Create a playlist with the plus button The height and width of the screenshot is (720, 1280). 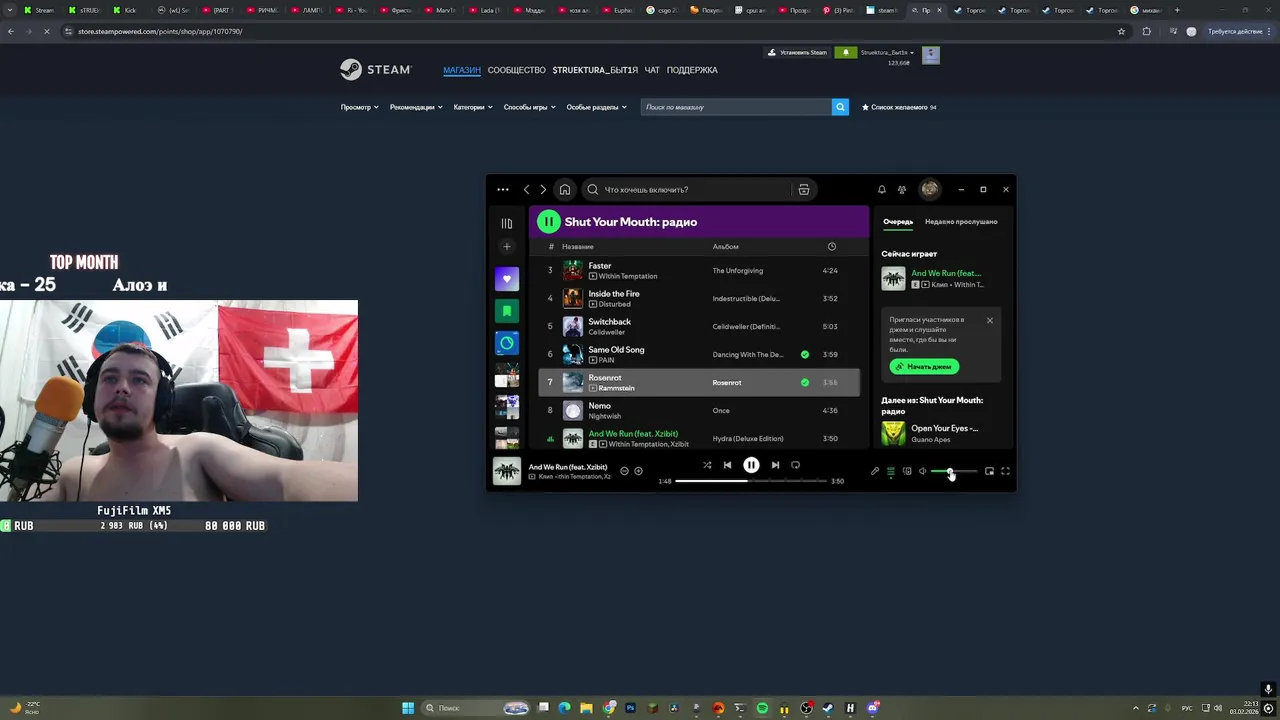click(507, 247)
